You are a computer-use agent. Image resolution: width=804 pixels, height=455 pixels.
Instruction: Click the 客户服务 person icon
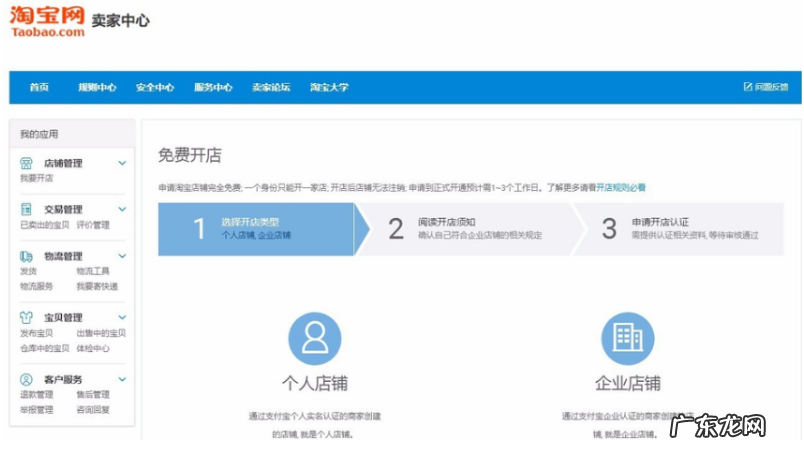pyautogui.click(x=26, y=380)
